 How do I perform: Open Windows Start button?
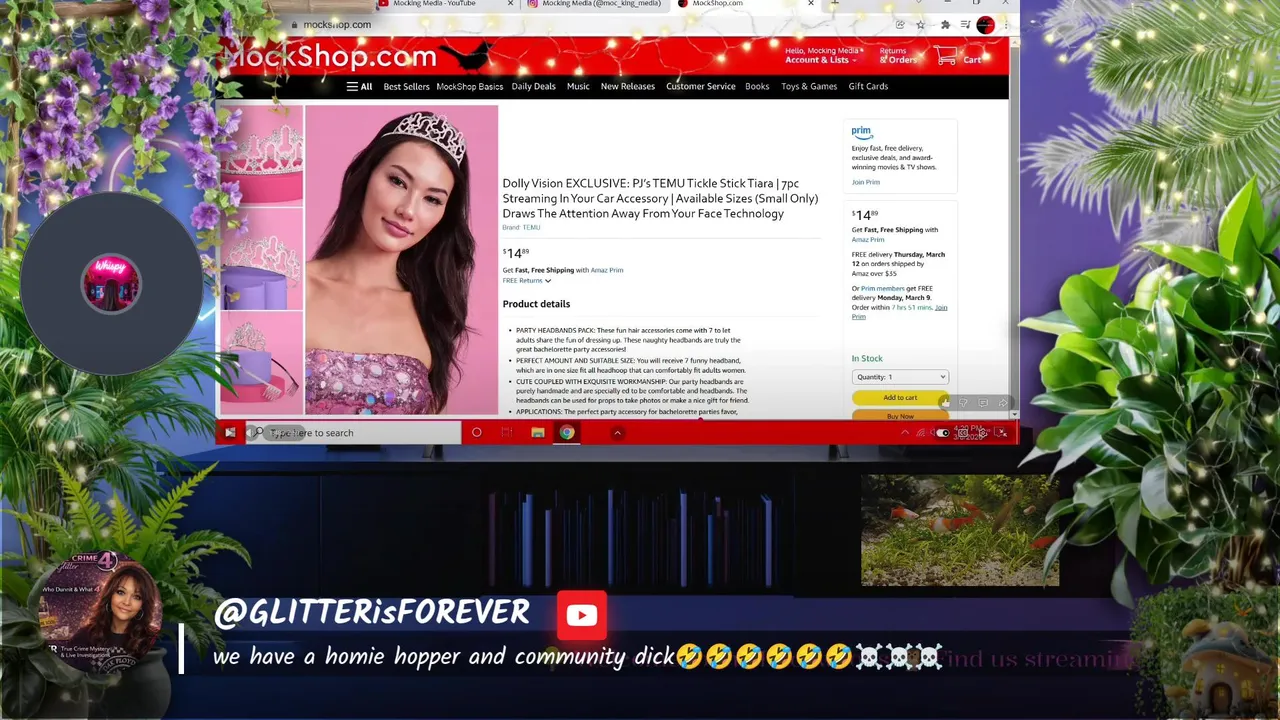click(230, 433)
